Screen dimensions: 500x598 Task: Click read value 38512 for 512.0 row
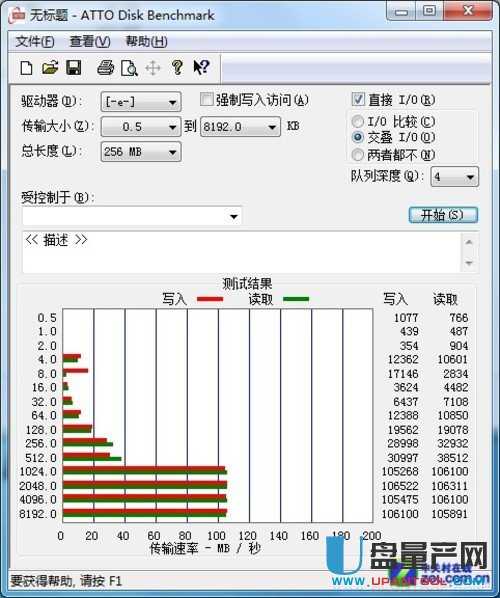point(452,458)
